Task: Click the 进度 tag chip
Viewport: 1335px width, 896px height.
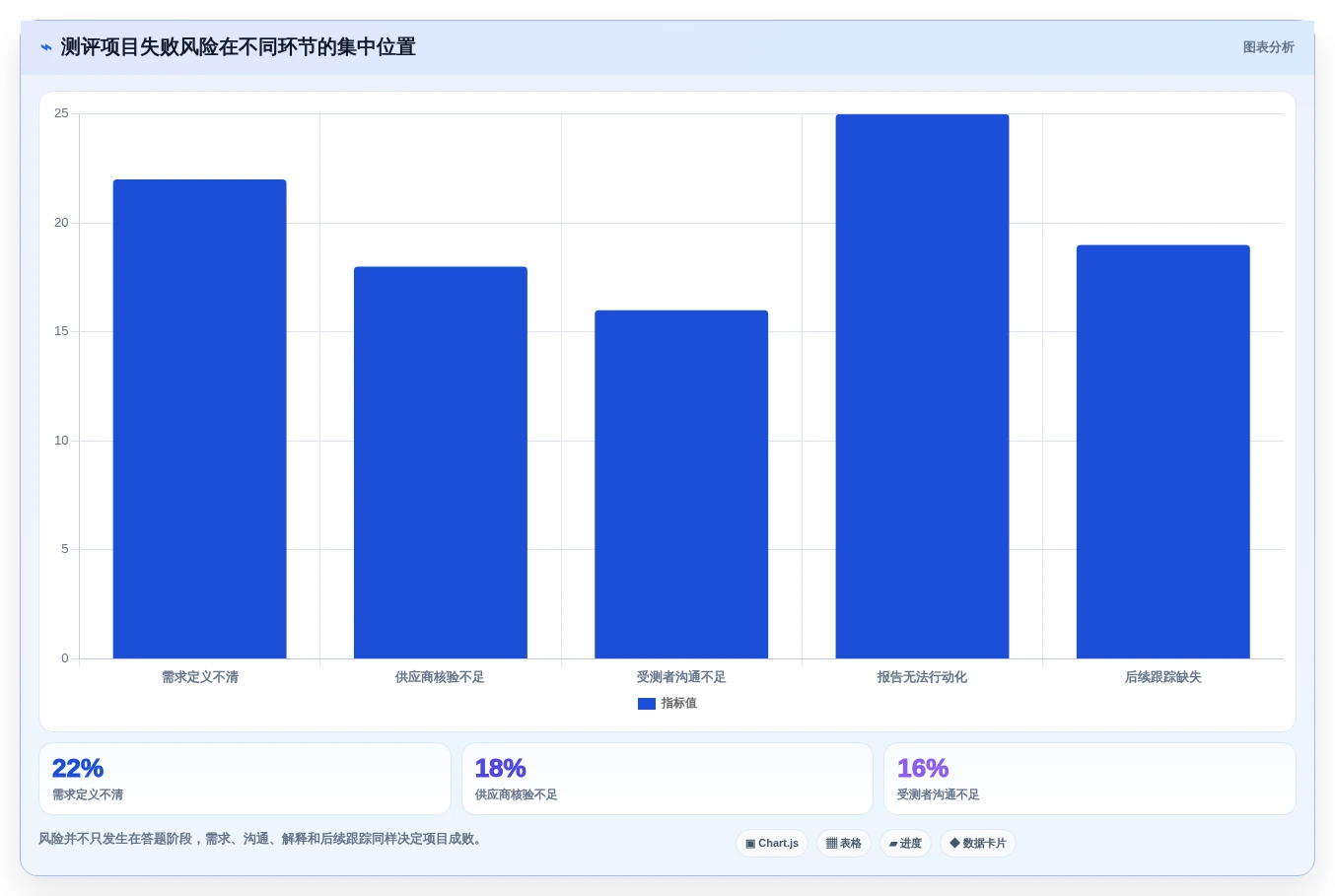Action: pyautogui.click(x=905, y=844)
